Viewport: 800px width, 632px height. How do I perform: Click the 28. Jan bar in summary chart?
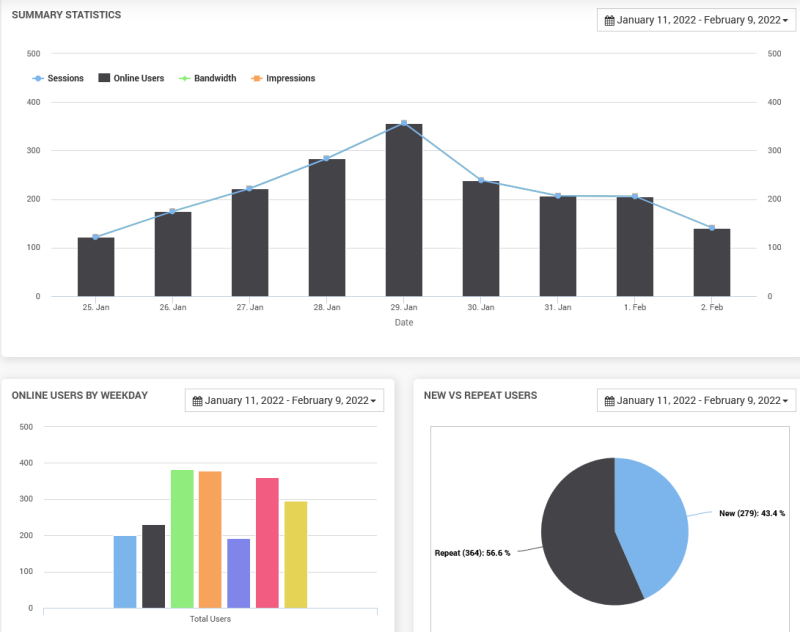tap(327, 230)
